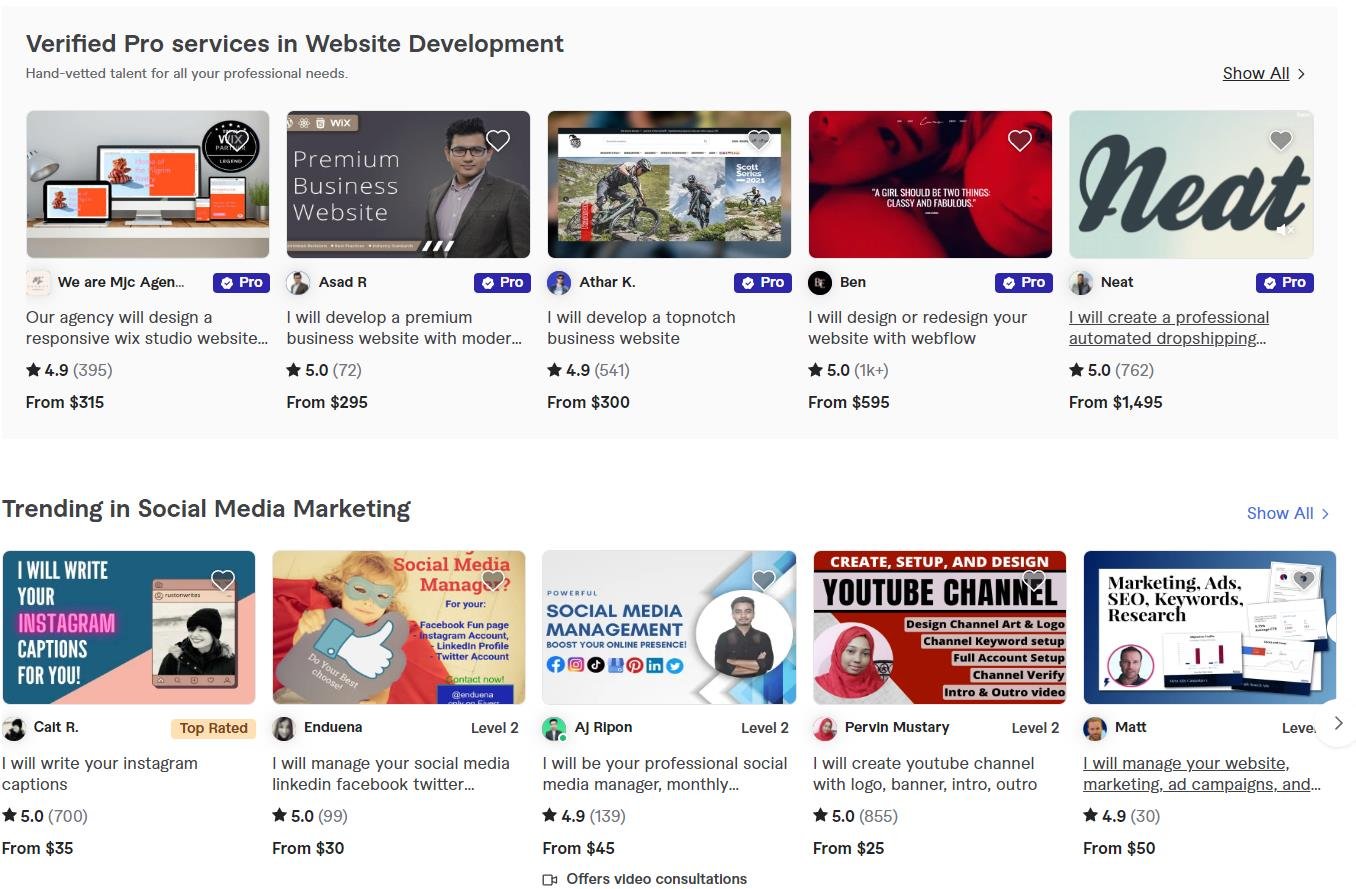Open 'Our agency will design a responsive wix' title
The width and height of the screenshot is (1356, 889).
point(147,328)
